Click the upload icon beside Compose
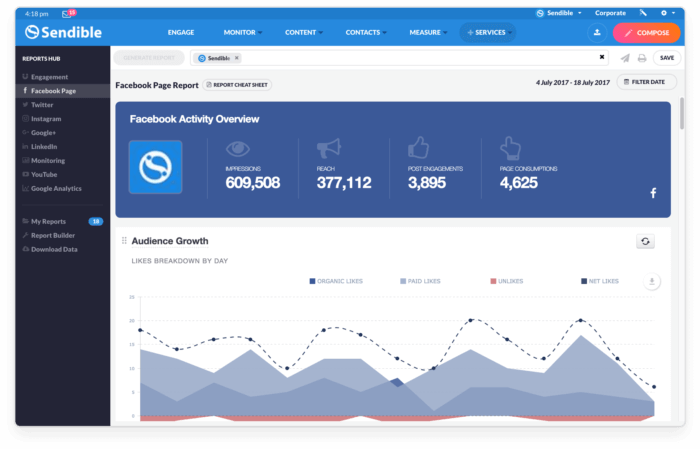The height and width of the screenshot is (449, 700). 596,32
